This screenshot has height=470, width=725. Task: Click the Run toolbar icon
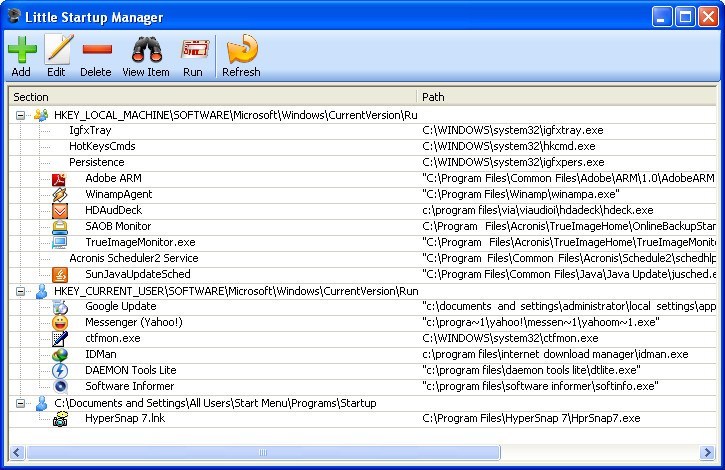(194, 49)
